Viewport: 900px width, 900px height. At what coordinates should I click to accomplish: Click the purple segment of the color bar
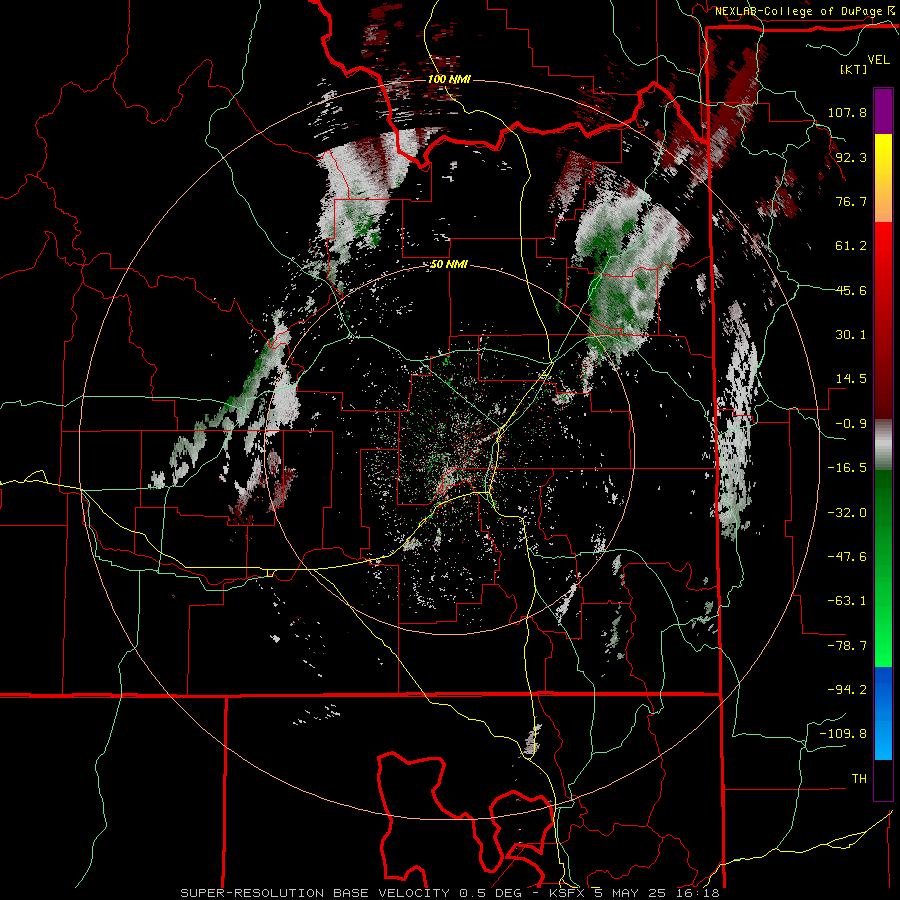pos(883,111)
